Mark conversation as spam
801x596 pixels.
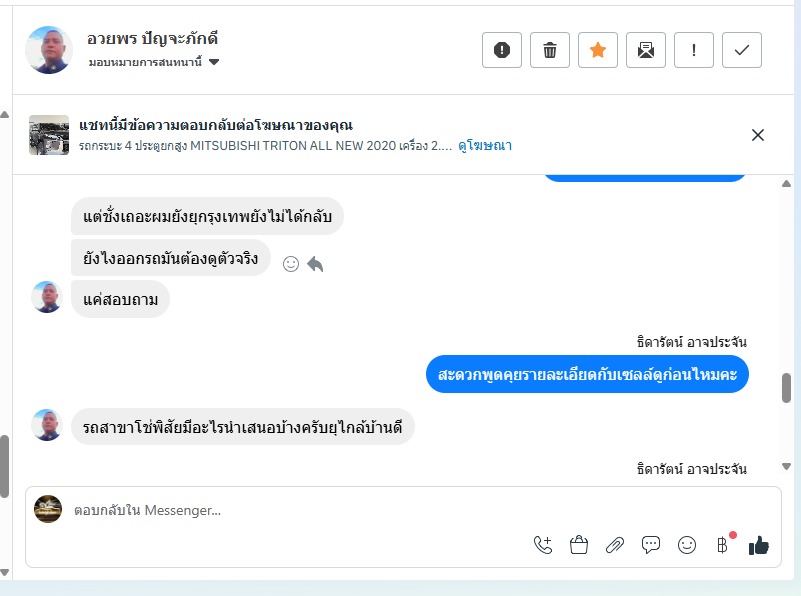pos(502,50)
